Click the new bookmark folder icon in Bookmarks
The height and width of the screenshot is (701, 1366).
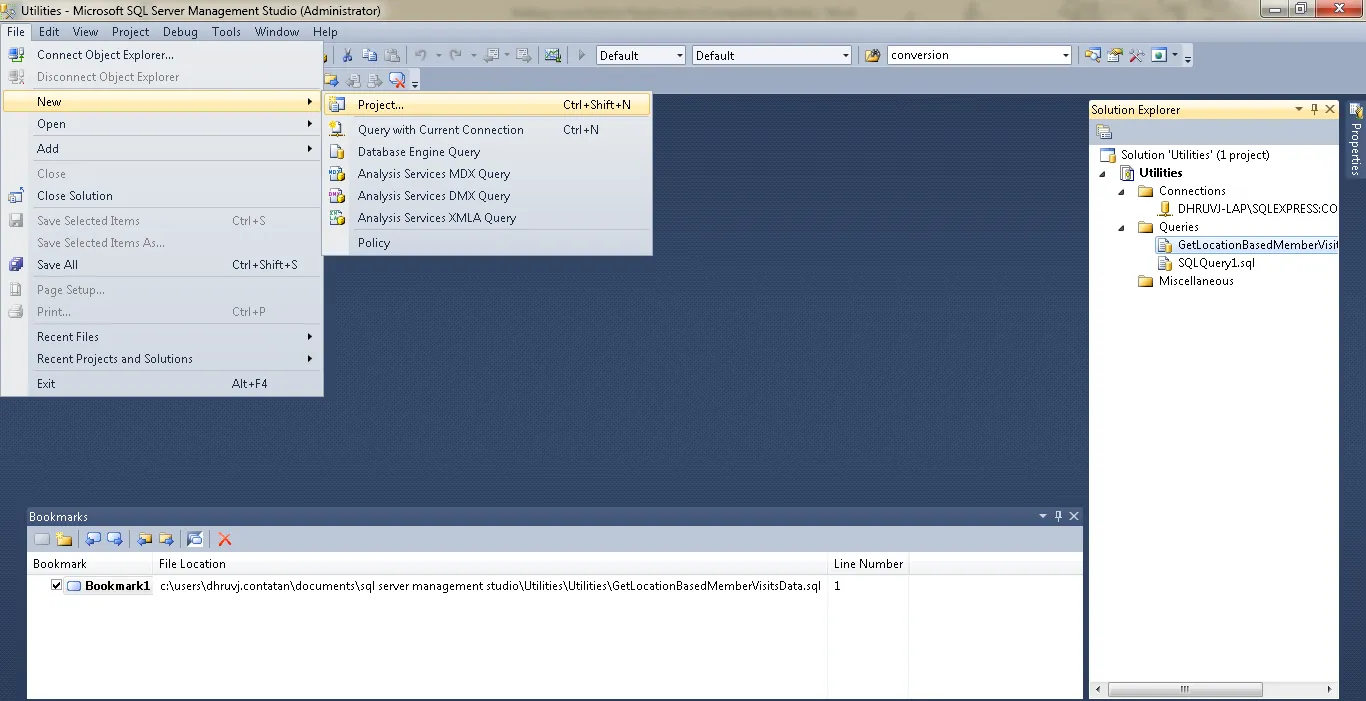[x=64, y=539]
